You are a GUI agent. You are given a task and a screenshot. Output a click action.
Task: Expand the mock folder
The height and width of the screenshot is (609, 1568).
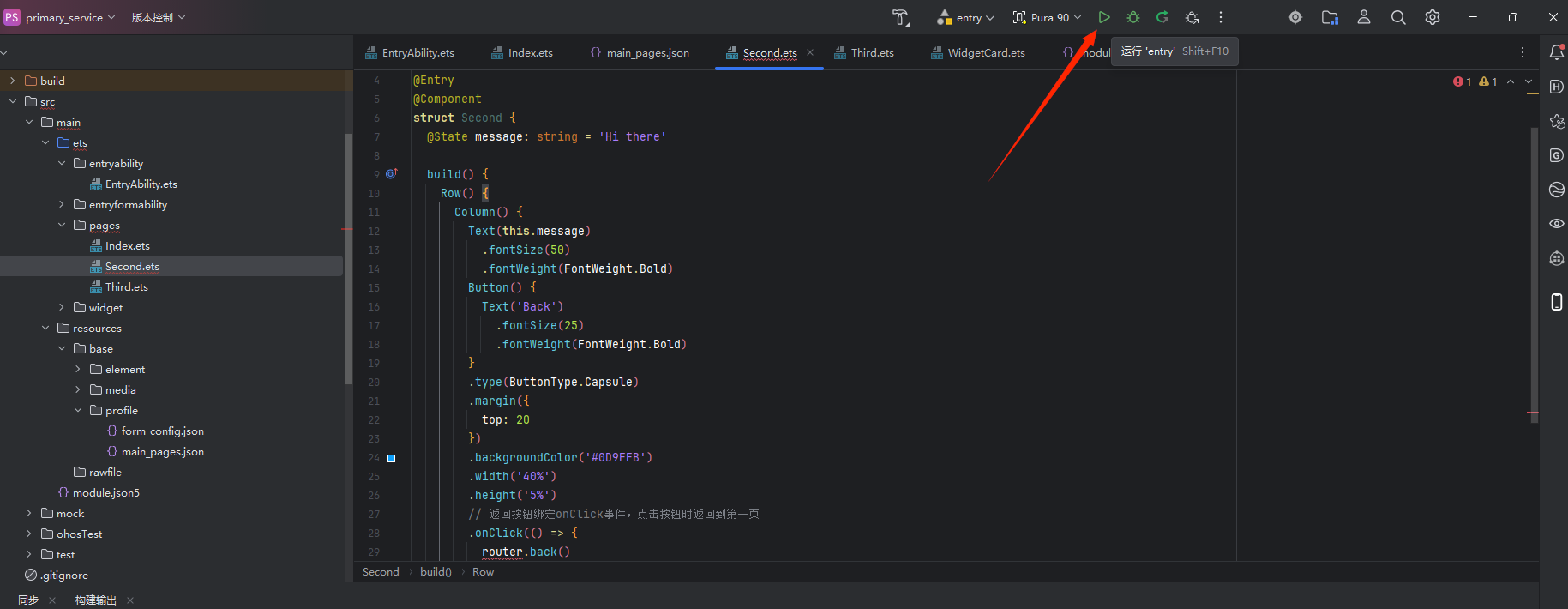(x=28, y=513)
